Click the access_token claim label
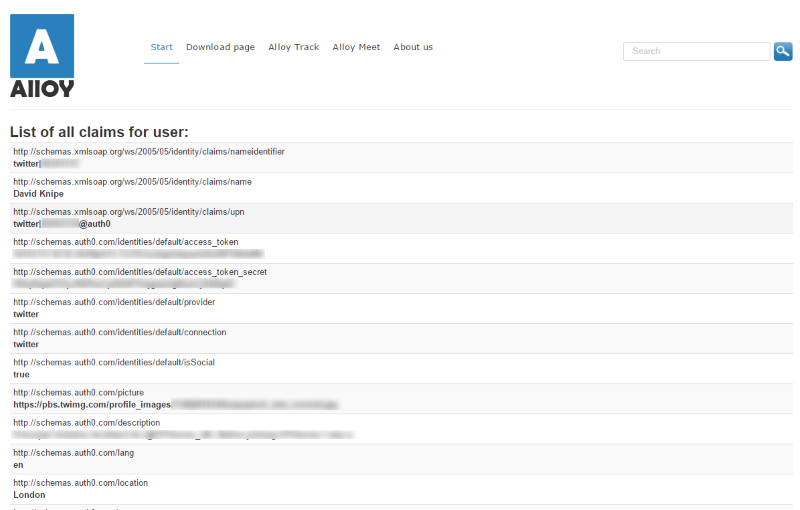The height and width of the screenshot is (510, 800). (x=125, y=242)
